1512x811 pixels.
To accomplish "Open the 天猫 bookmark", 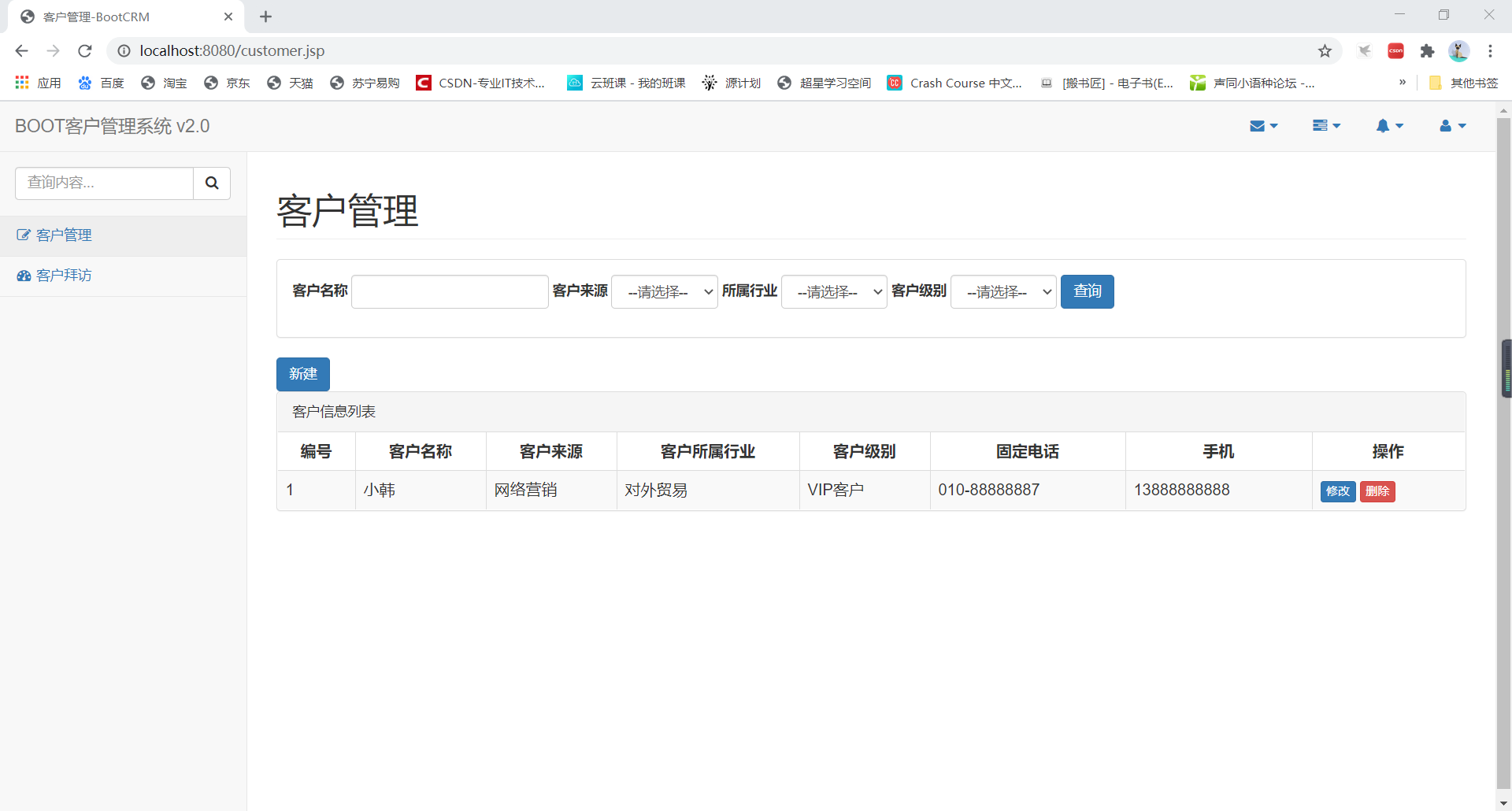I will (x=290, y=83).
